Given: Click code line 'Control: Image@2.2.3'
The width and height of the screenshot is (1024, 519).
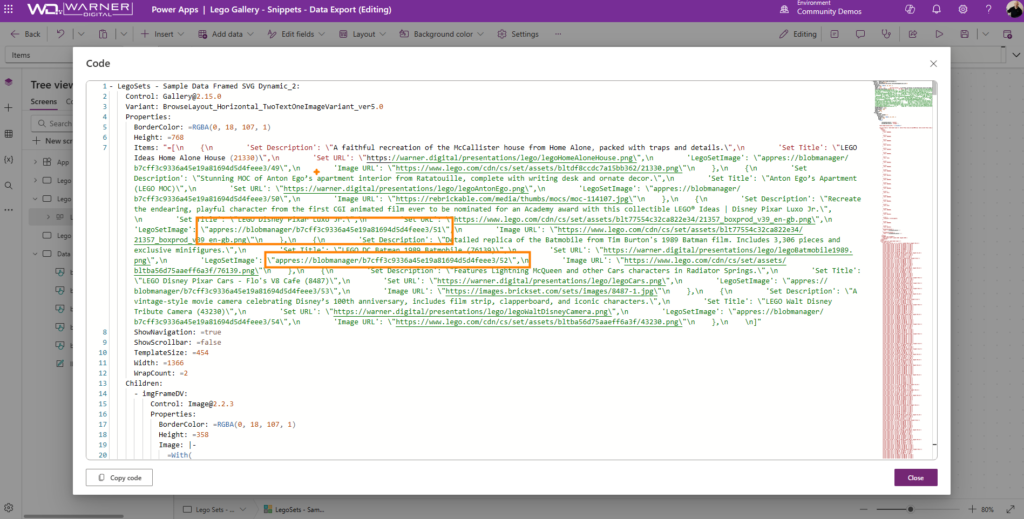Looking at the screenshot, I should (x=191, y=403).
